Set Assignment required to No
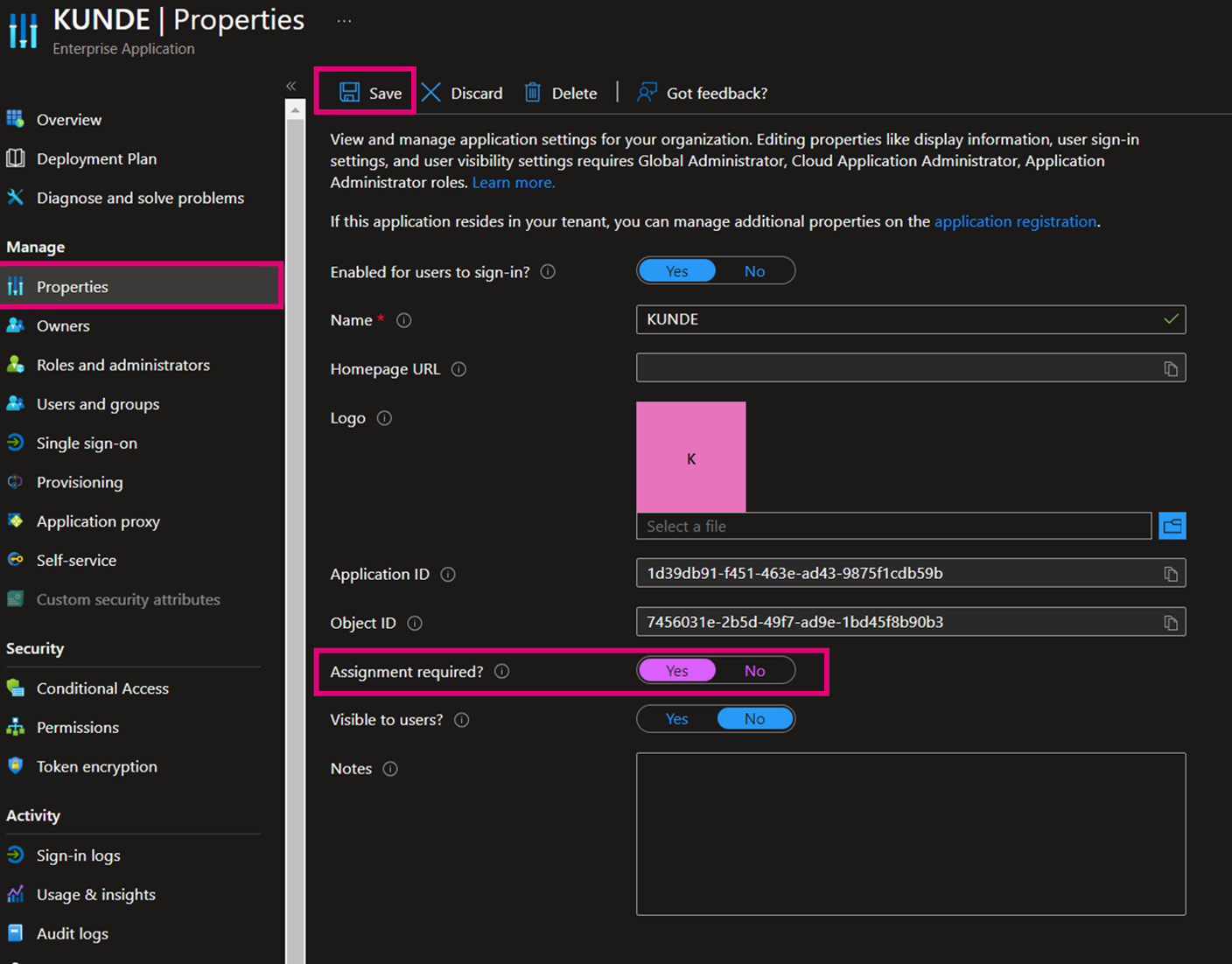Screen dimensions: 1232x964 point(754,671)
